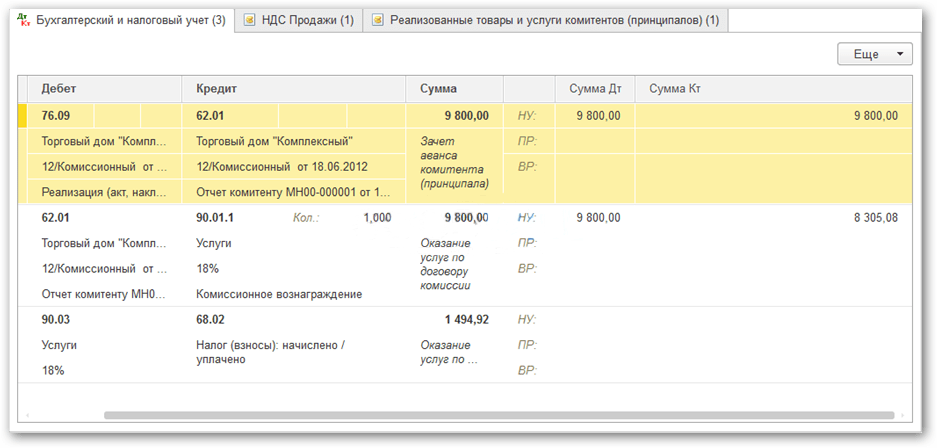This screenshot has height=448, width=937.
Task: Open the Еще dropdown menu
Action: pyautogui.click(x=874, y=54)
